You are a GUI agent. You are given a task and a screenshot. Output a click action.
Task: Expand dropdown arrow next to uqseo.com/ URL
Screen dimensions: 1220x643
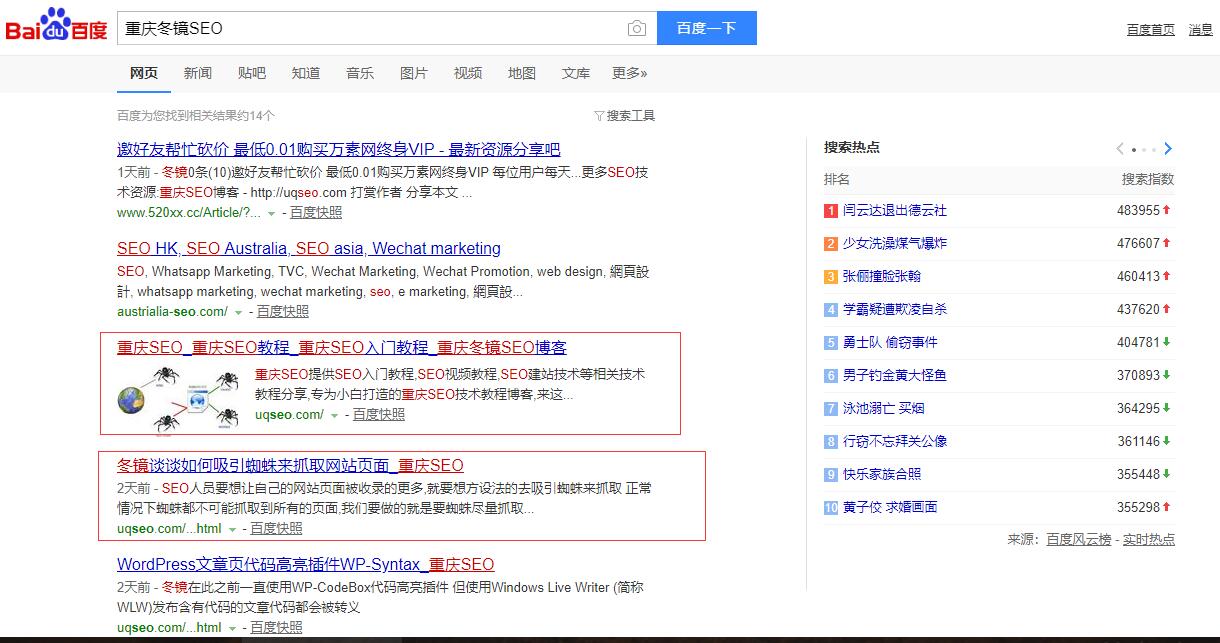pos(334,415)
